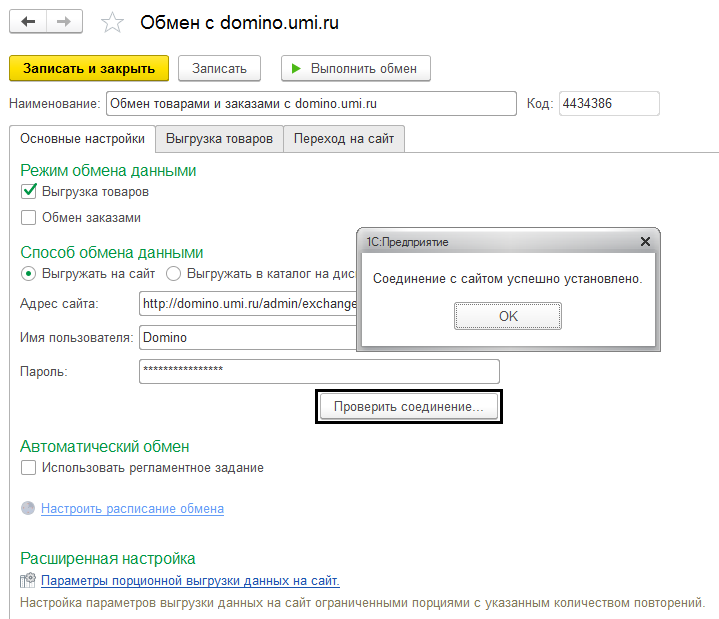Check Использовать регламентное задание option
The image size is (719, 619).
tap(29, 467)
